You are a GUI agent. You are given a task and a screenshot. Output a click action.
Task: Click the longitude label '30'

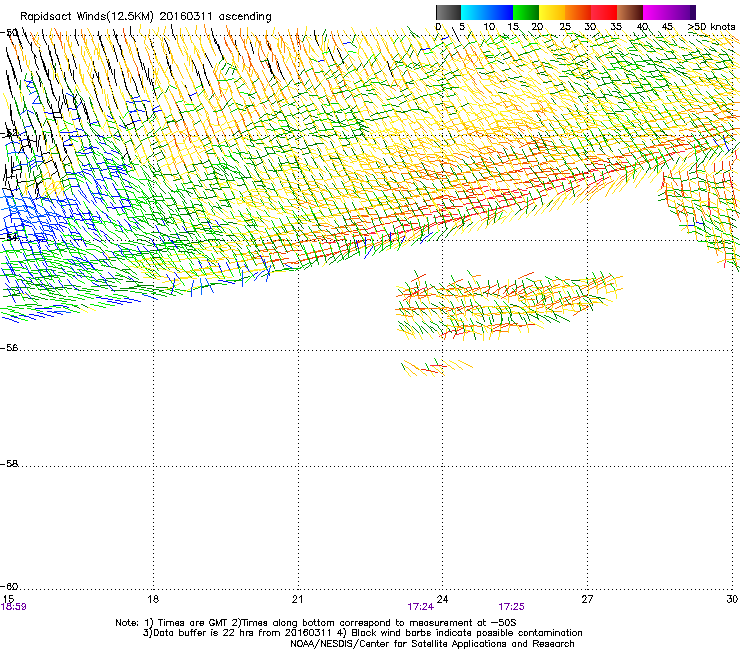(x=732, y=599)
